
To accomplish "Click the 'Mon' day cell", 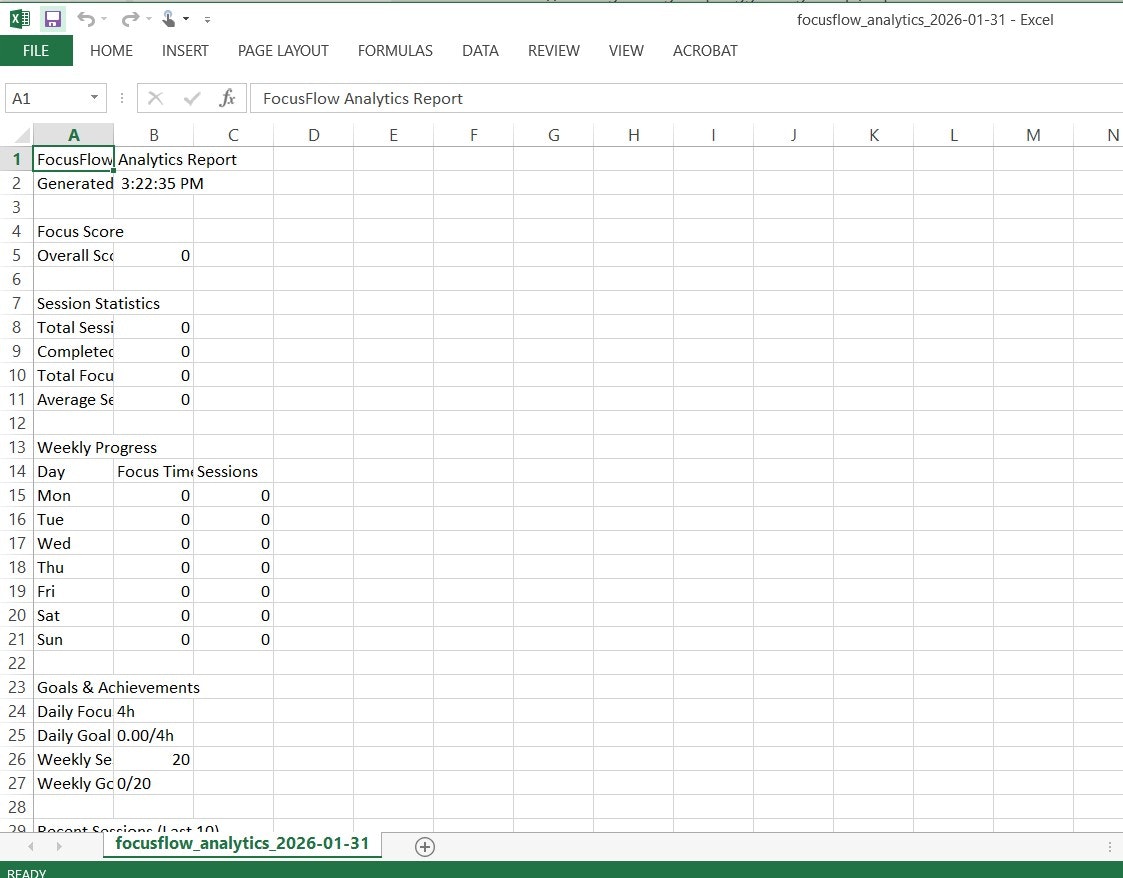I will [x=73, y=496].
